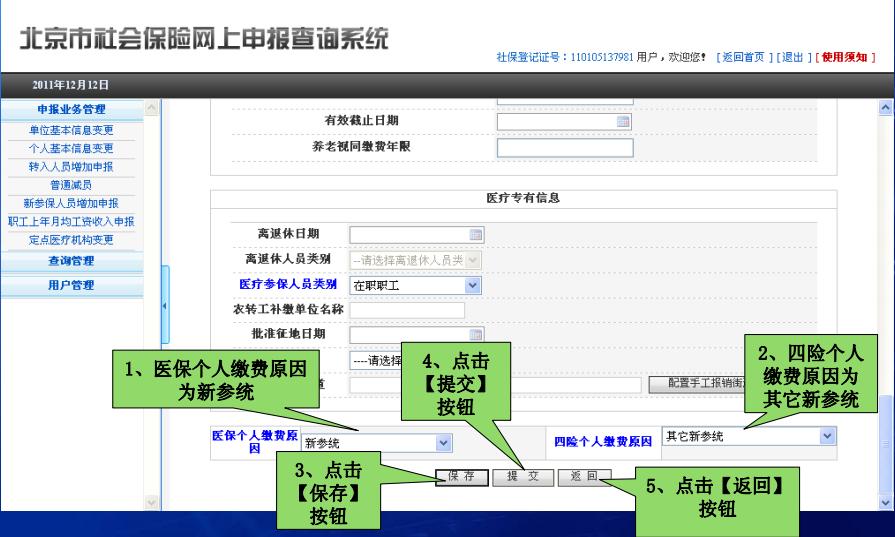Expand the 申报业务管理 menu section
The height and width of the screenshot is (537, 895).
(x=71, y=109)
